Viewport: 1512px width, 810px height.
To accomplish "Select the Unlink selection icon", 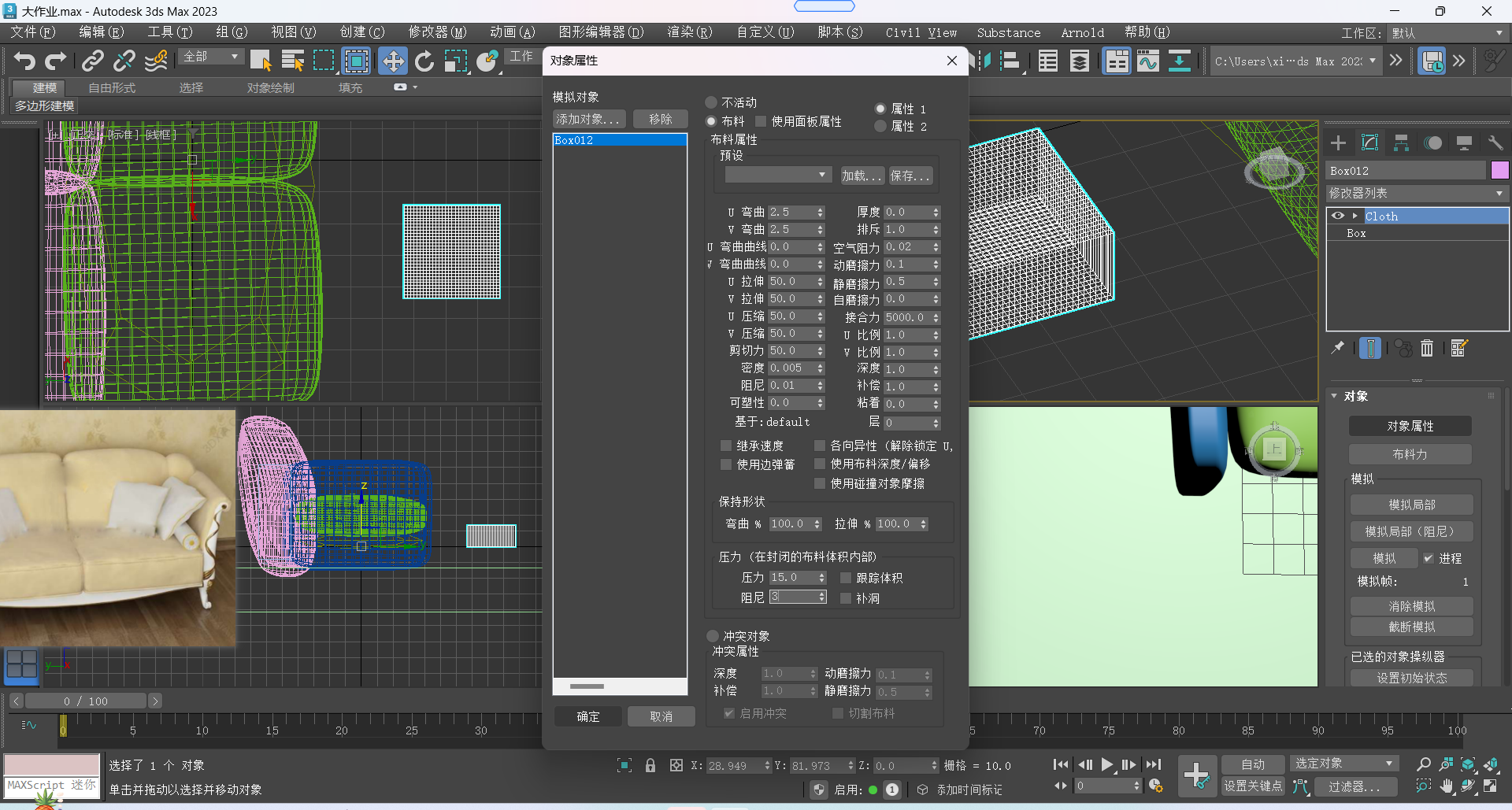I will coord(124,61).
